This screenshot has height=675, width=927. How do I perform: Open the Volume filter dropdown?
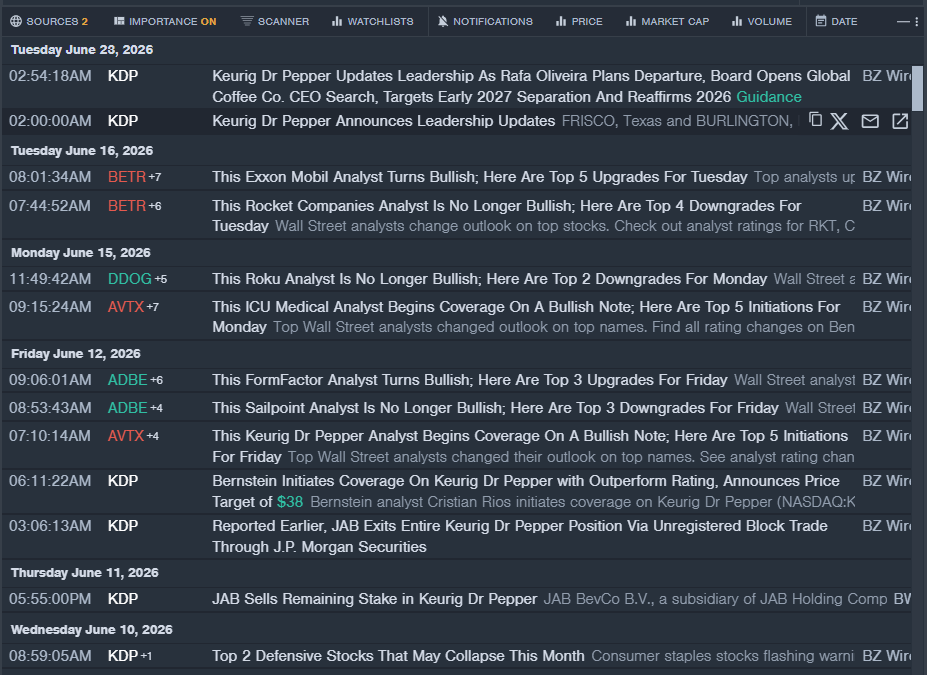coord(761,21)
